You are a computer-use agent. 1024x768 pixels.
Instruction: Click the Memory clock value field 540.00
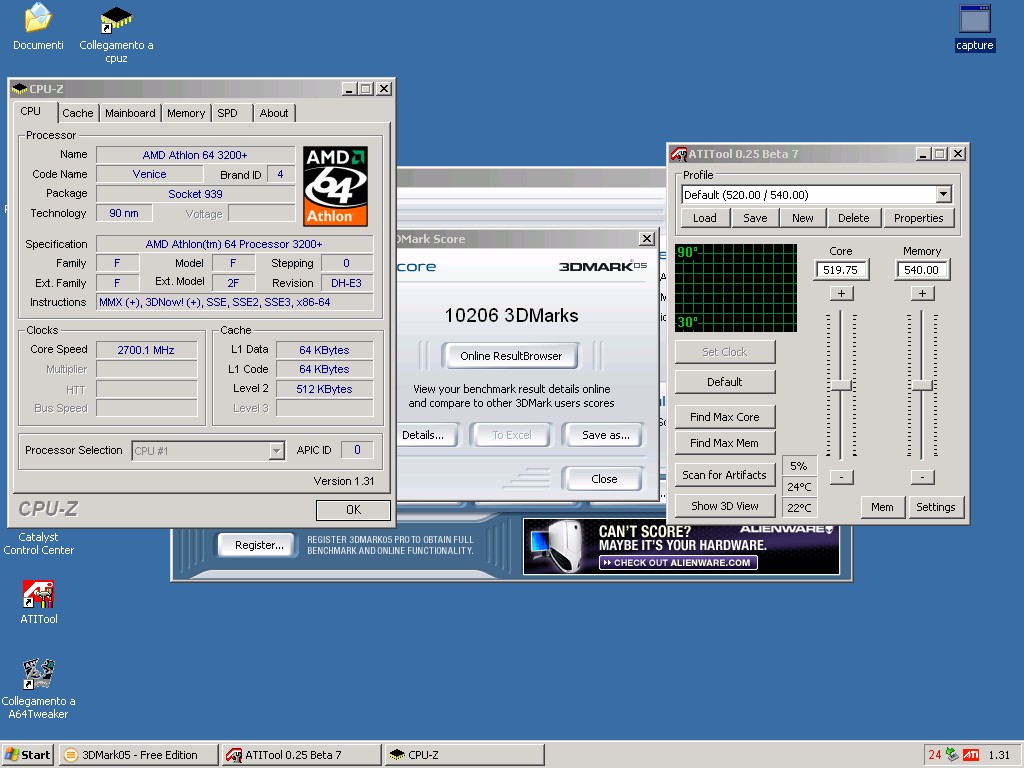pos(921,270)
